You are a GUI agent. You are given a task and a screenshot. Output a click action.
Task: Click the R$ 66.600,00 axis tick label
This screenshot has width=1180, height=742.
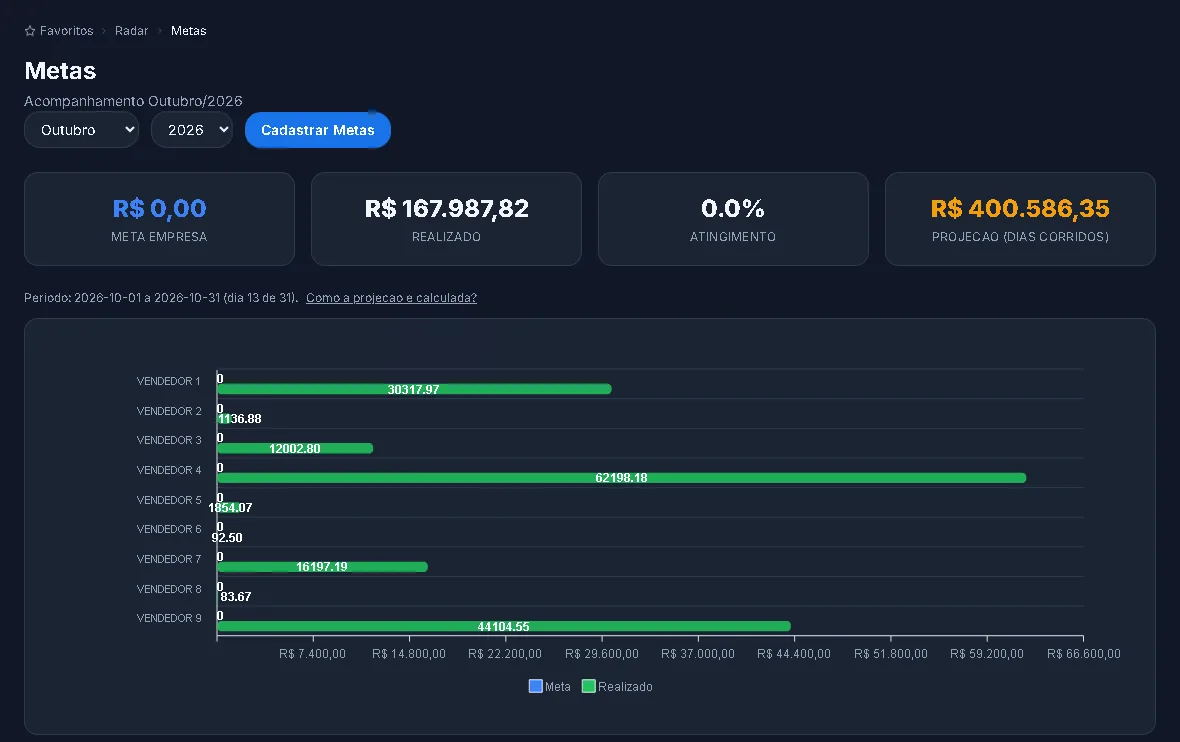pos(1084,654)
